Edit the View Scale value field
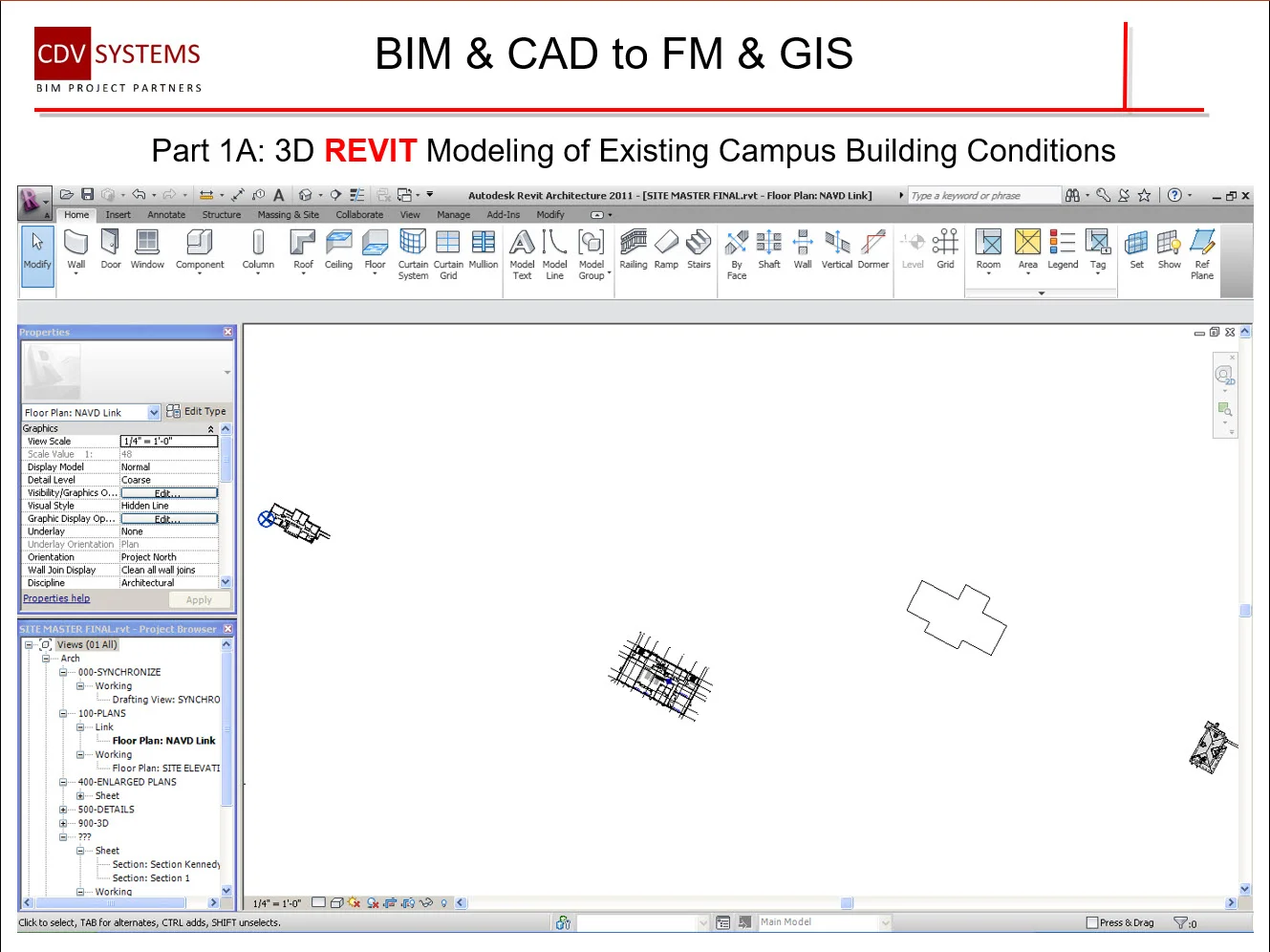 [169, 442]
